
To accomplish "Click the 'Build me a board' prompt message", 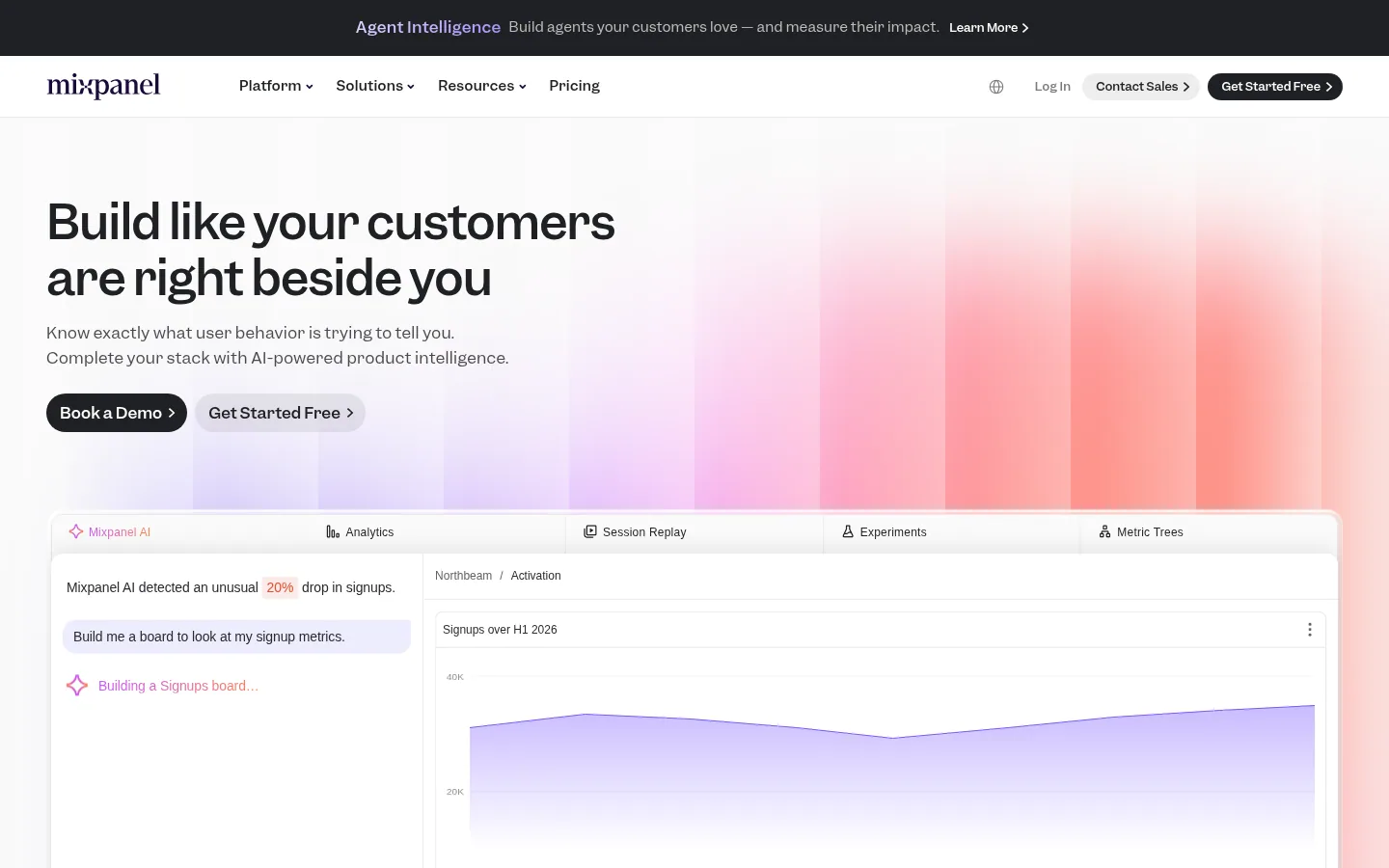I will 236,637.
